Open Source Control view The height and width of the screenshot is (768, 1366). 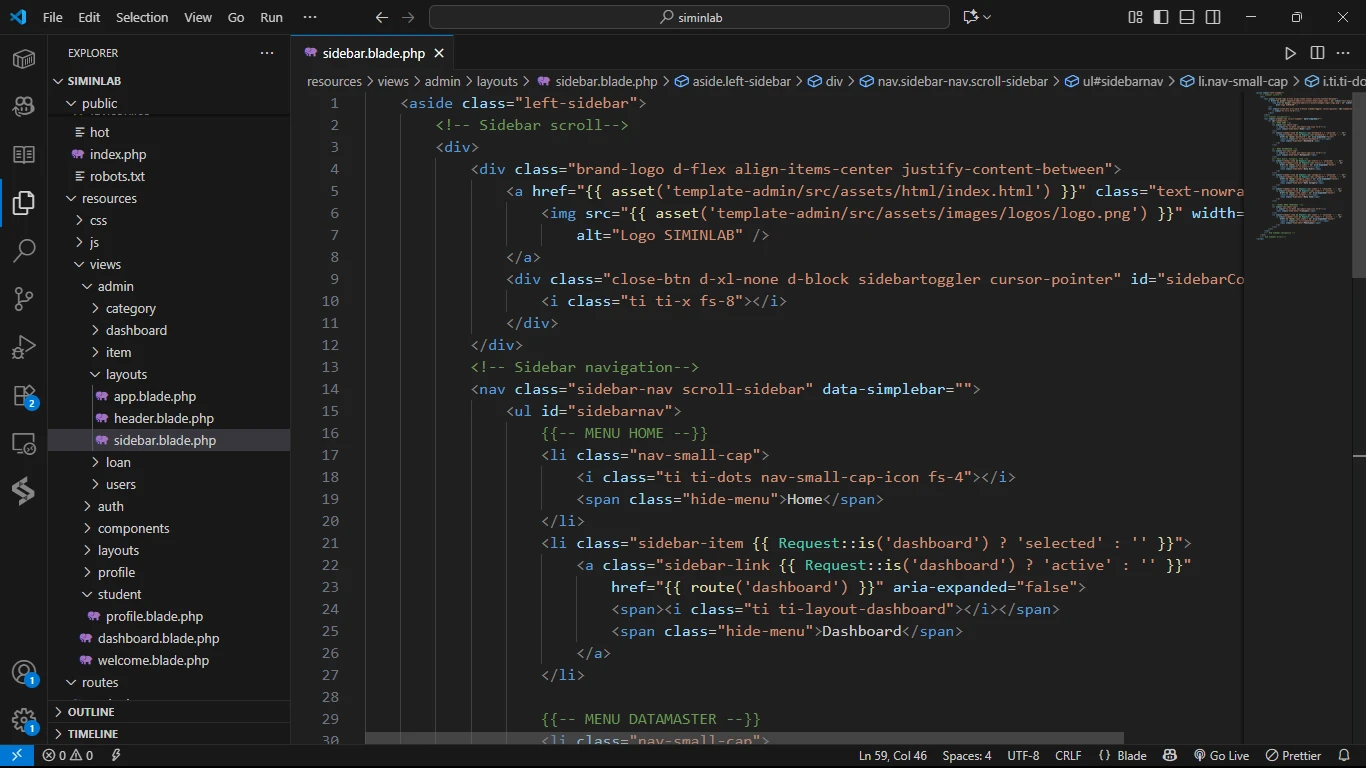(24, 298)
